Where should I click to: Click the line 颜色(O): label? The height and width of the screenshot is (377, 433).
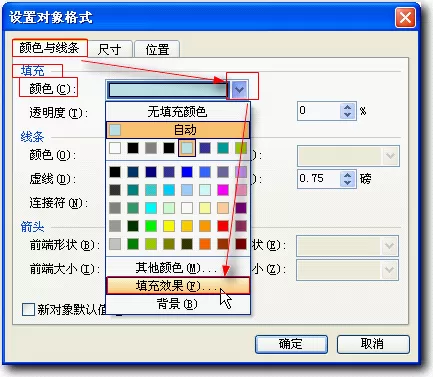coord(53,155)
